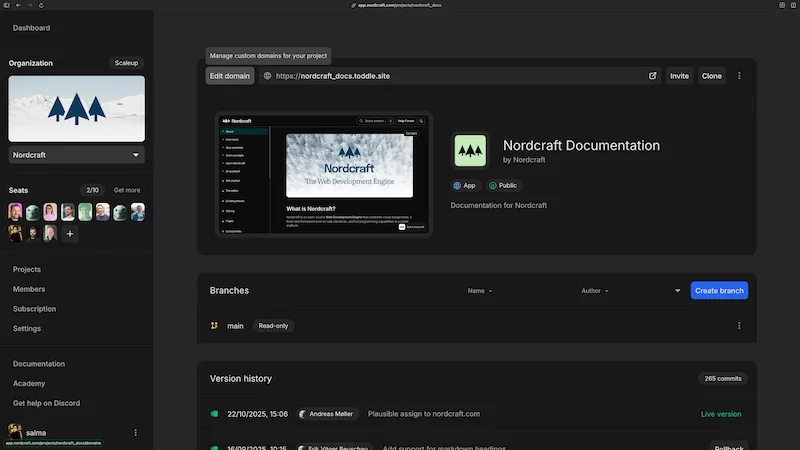The image size is (800, 450).
Task: Click Edit domain button
Action: [230, 76]
